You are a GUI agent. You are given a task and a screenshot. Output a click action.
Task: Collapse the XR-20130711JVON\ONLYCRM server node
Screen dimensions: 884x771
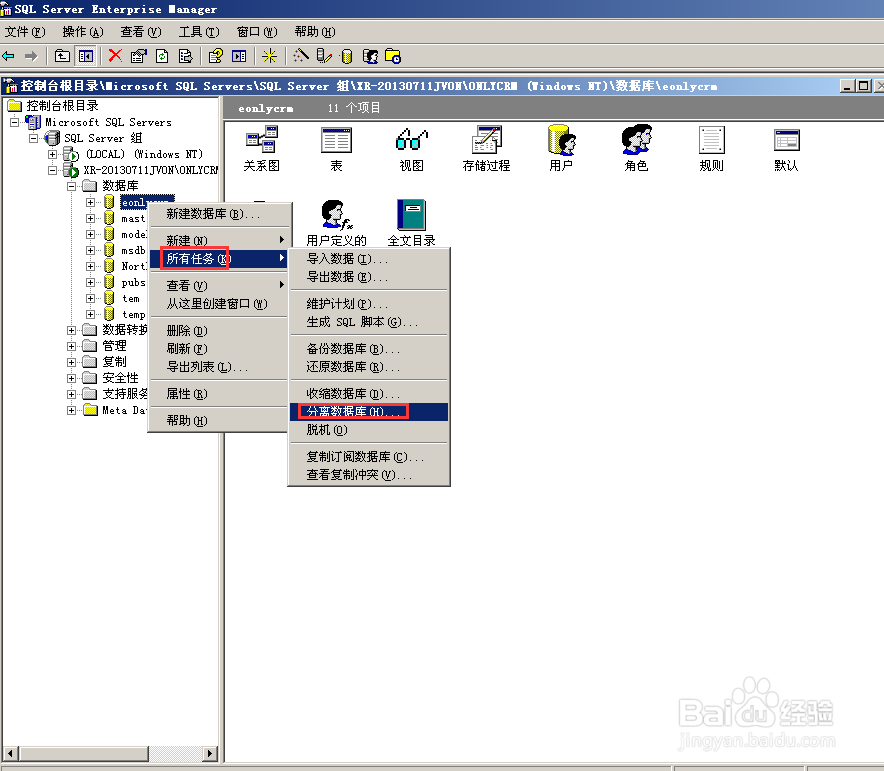[x=52, y=170]
